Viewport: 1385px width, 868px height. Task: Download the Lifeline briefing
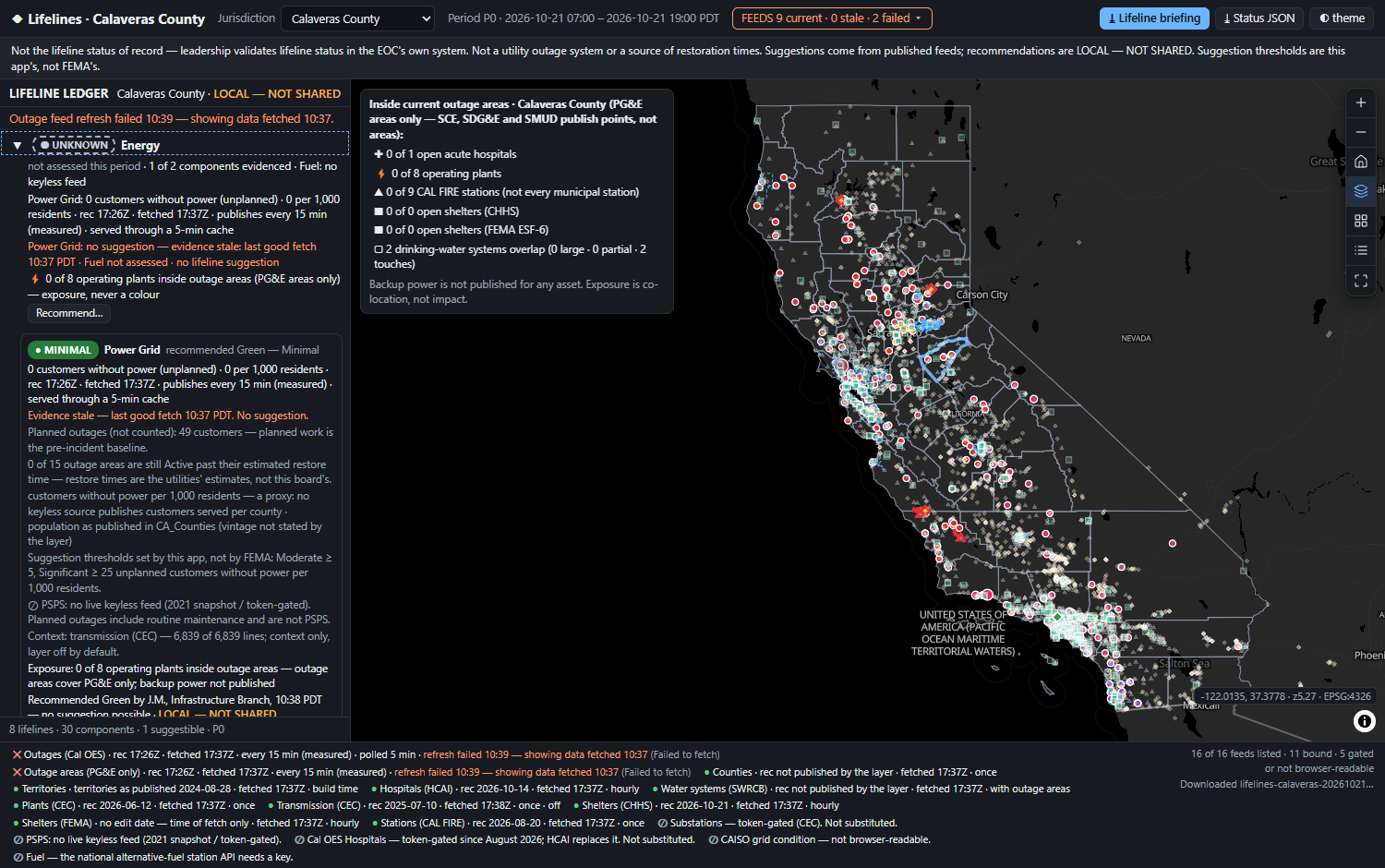point(1154,18)
